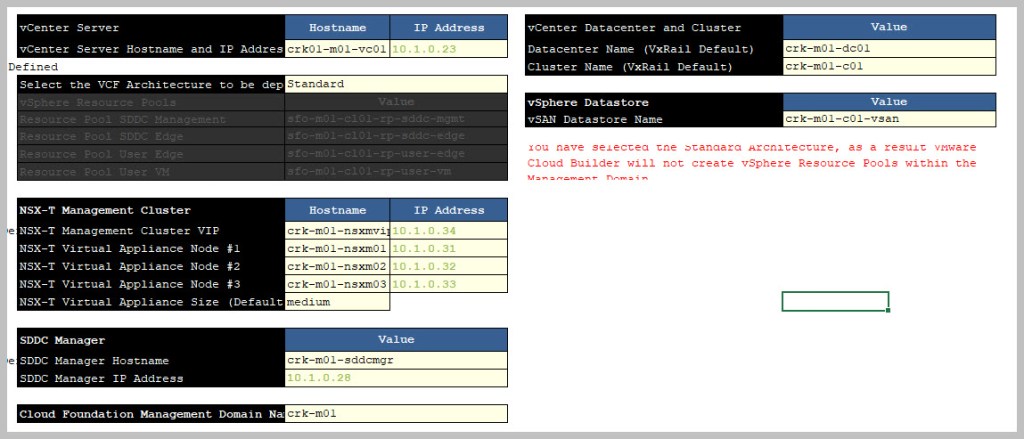Viewport: 1024px width, 439px height.
Task: Click Resource Pool SDDC Edge label
Action: 151,137
